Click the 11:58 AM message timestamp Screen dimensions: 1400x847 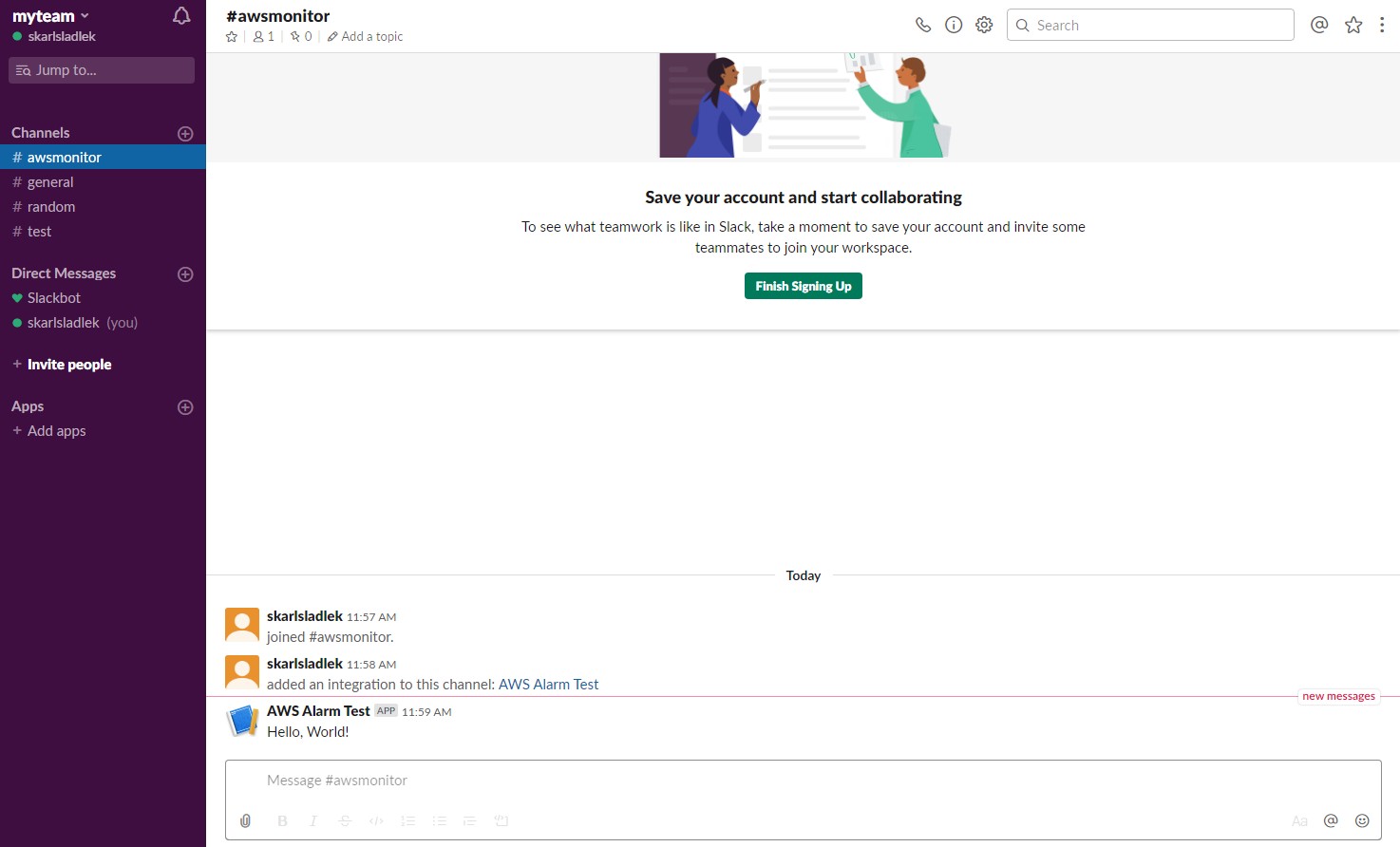(x=371, y=665)
